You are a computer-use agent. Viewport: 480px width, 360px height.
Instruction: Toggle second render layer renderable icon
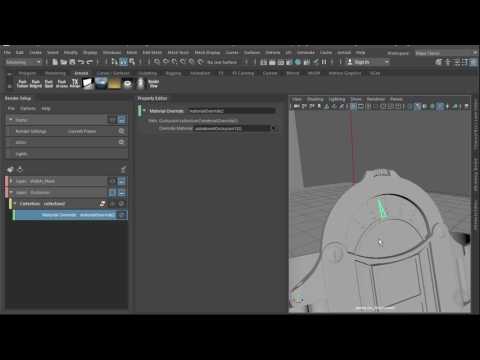point(122,193)
